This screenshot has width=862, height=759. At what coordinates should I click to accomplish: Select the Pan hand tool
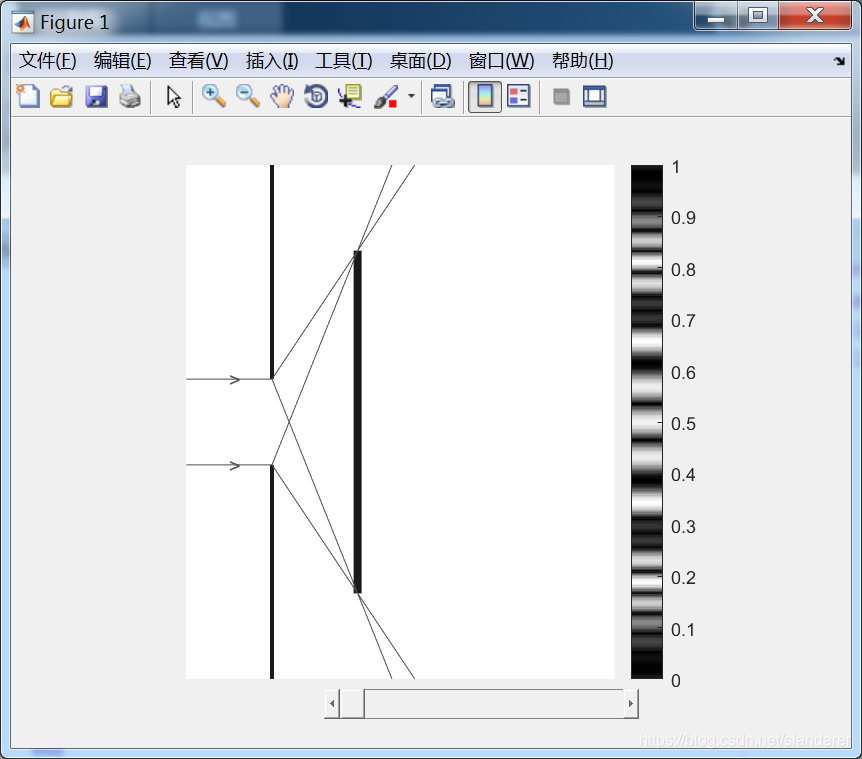[282, 97]
